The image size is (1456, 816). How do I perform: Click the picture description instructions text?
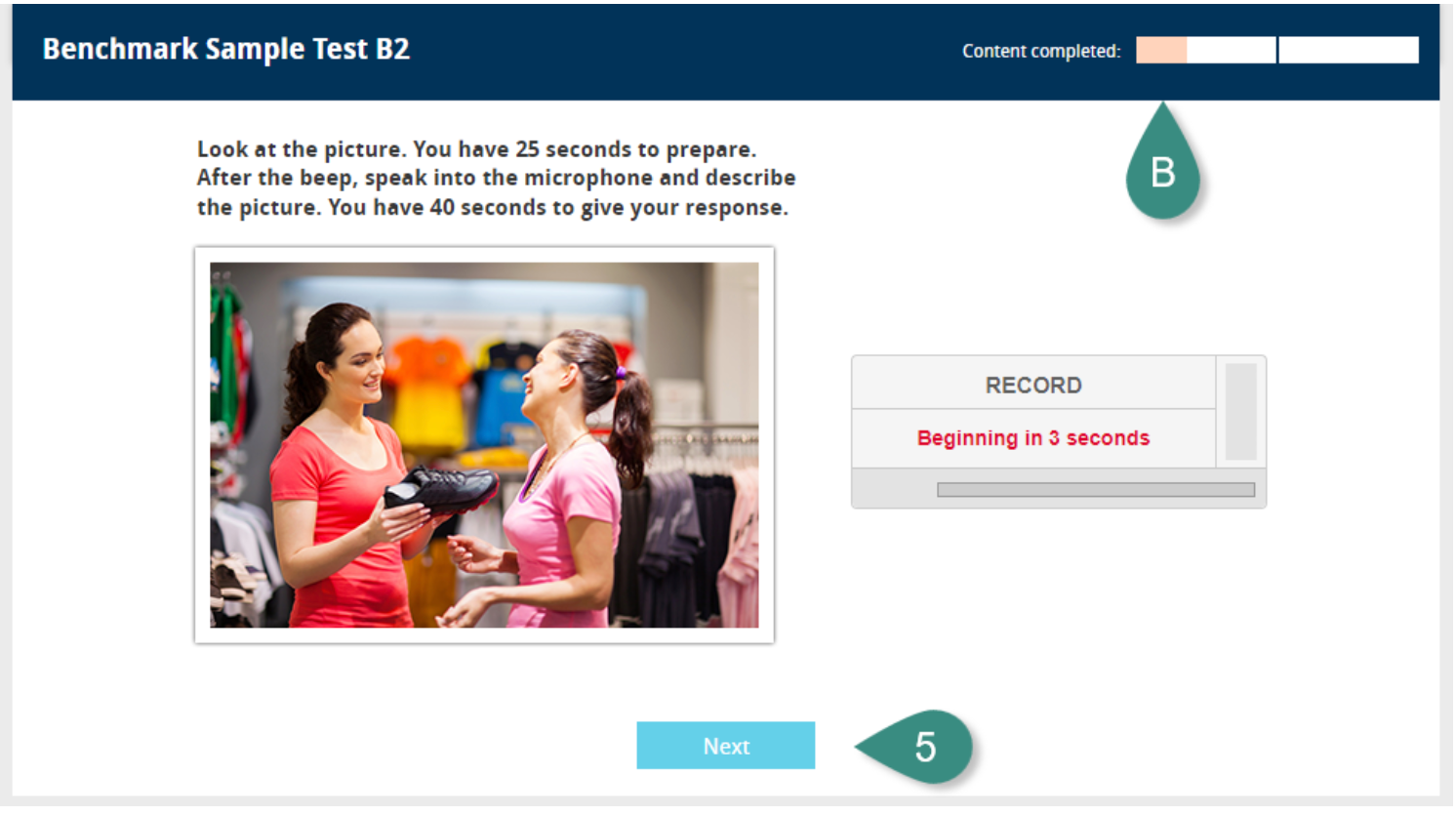(x=496, y=178)
